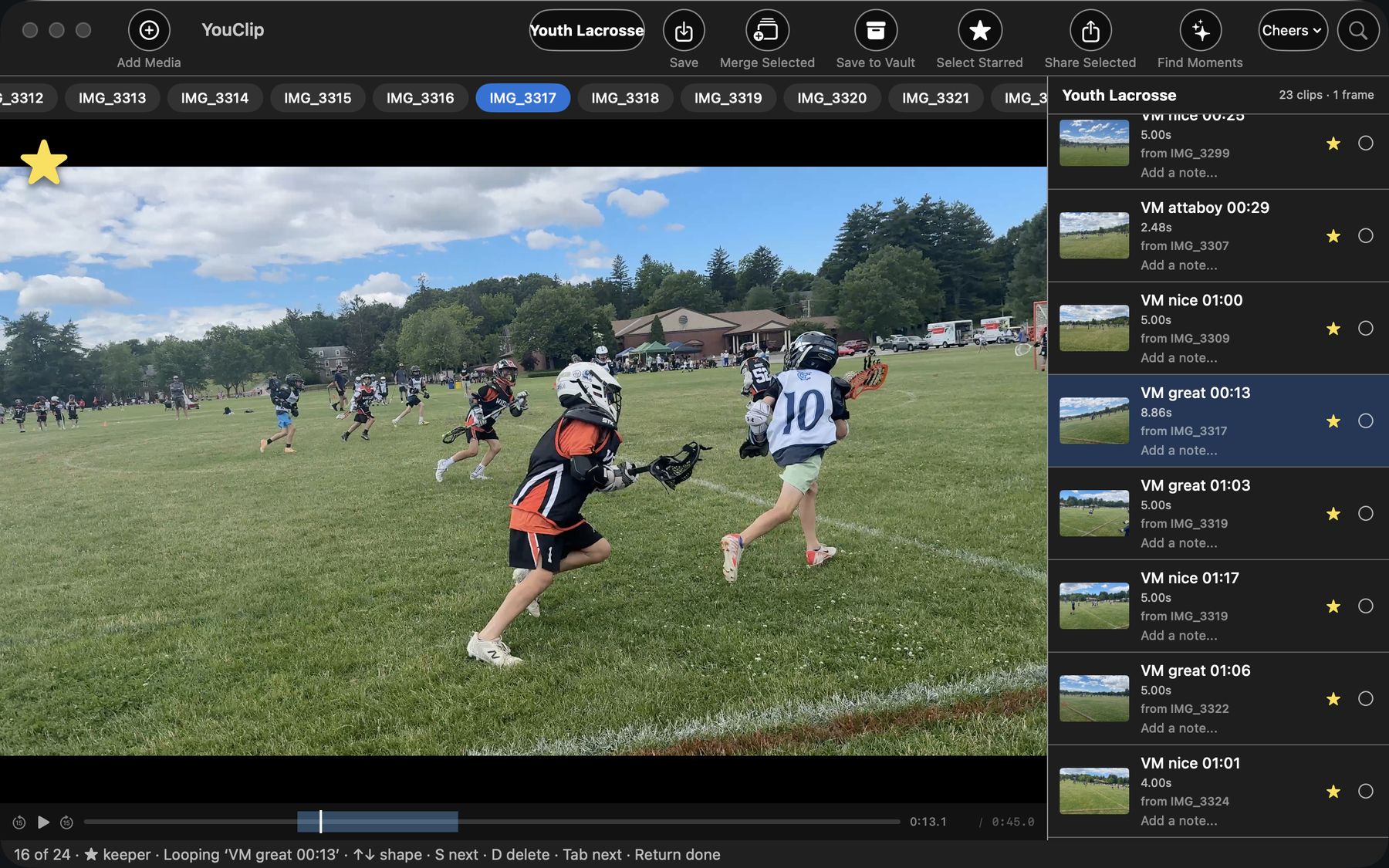Click the playhead marker on the scrubber
This screenshot has height=868, width=1389.
320,822
